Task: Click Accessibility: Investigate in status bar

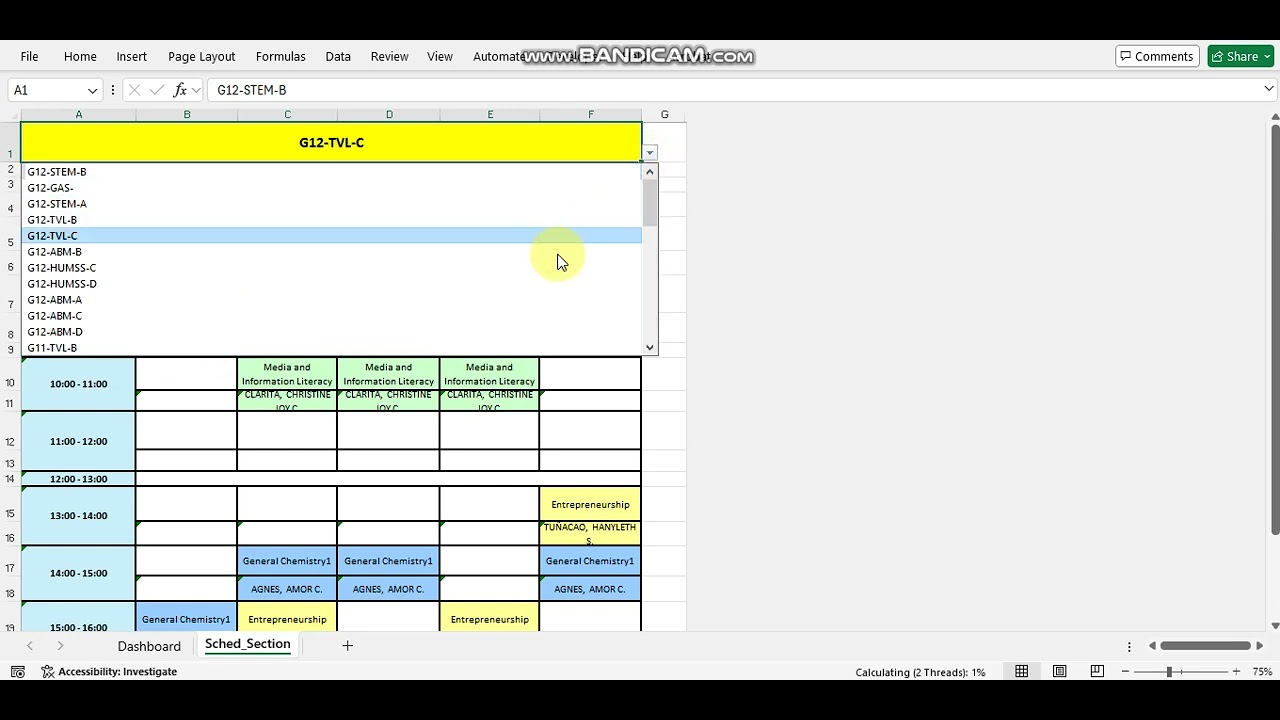Action: pos(109,672)
